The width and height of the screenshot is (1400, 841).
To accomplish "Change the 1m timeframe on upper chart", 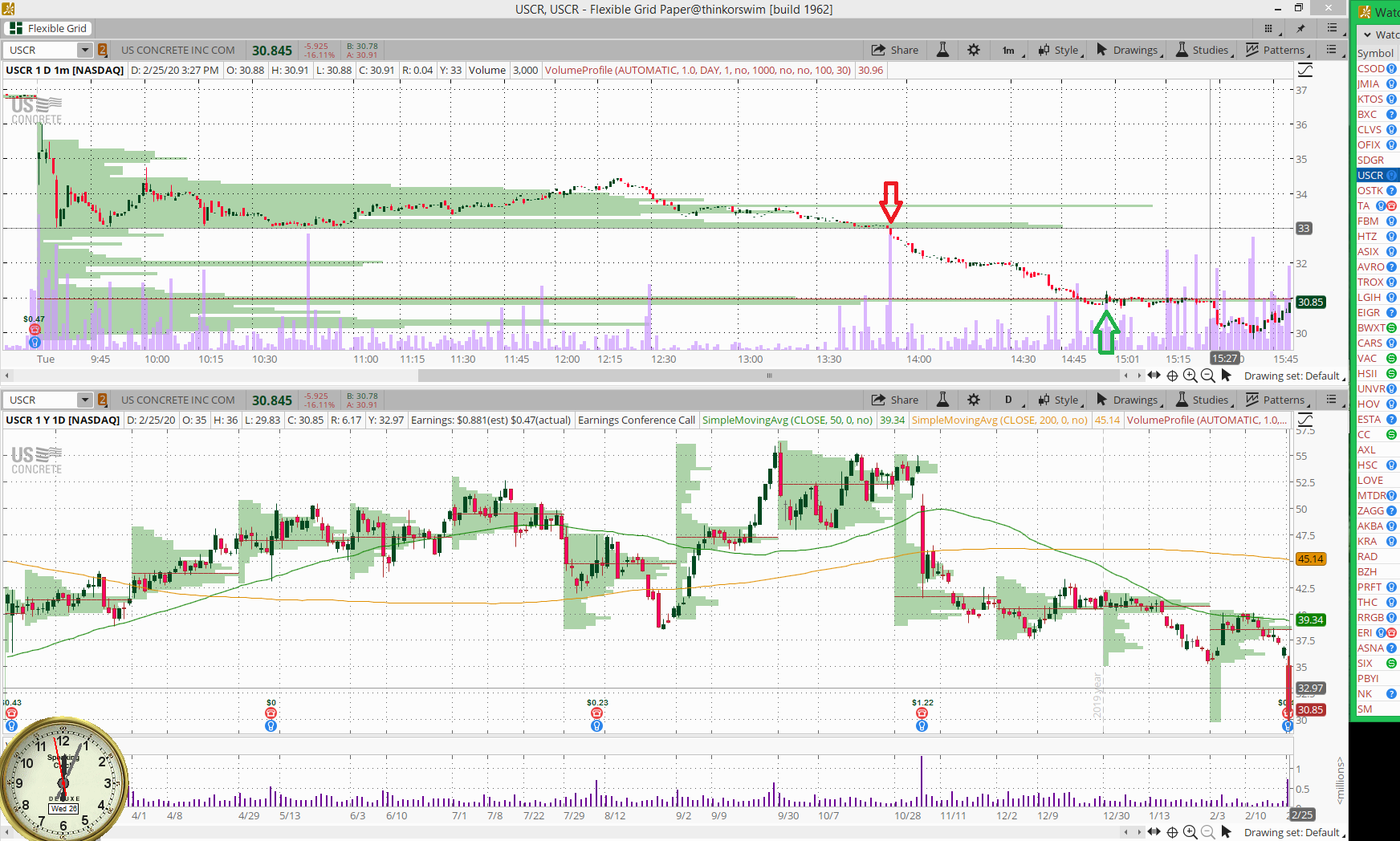I will click(x=1009, y=50).
